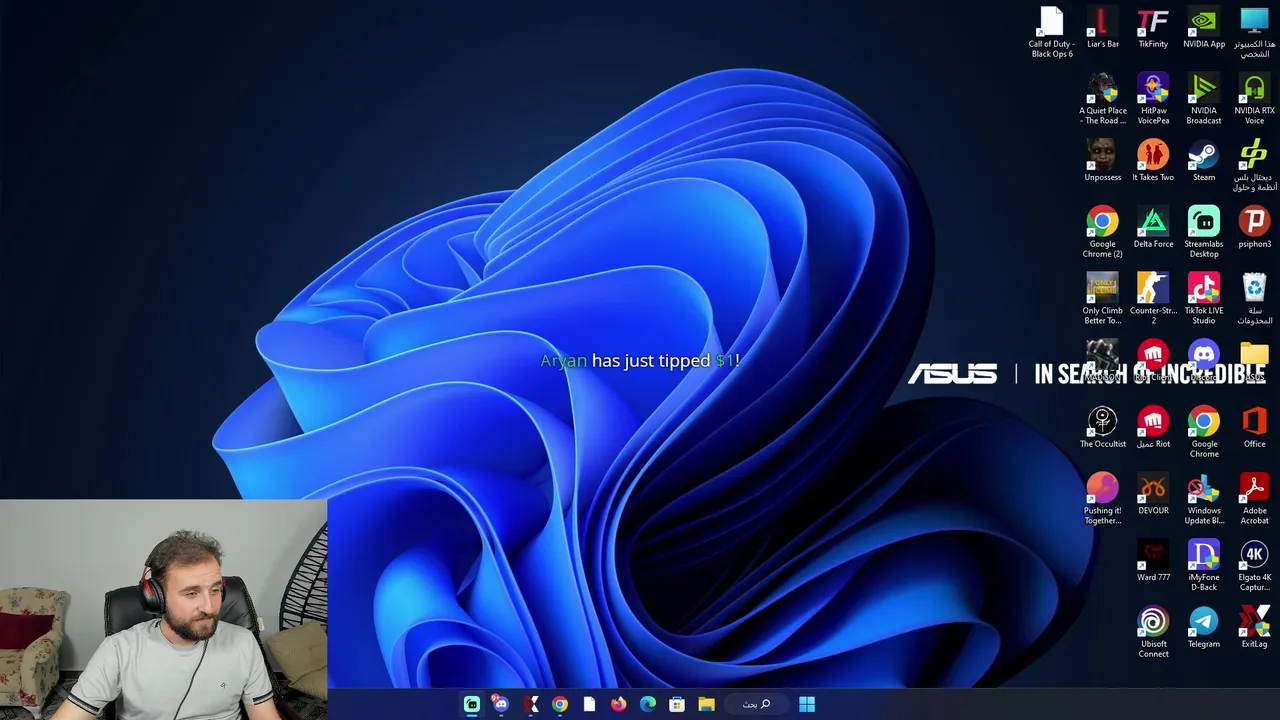Select the Ward 777 desktop icon

point(1153,561)
